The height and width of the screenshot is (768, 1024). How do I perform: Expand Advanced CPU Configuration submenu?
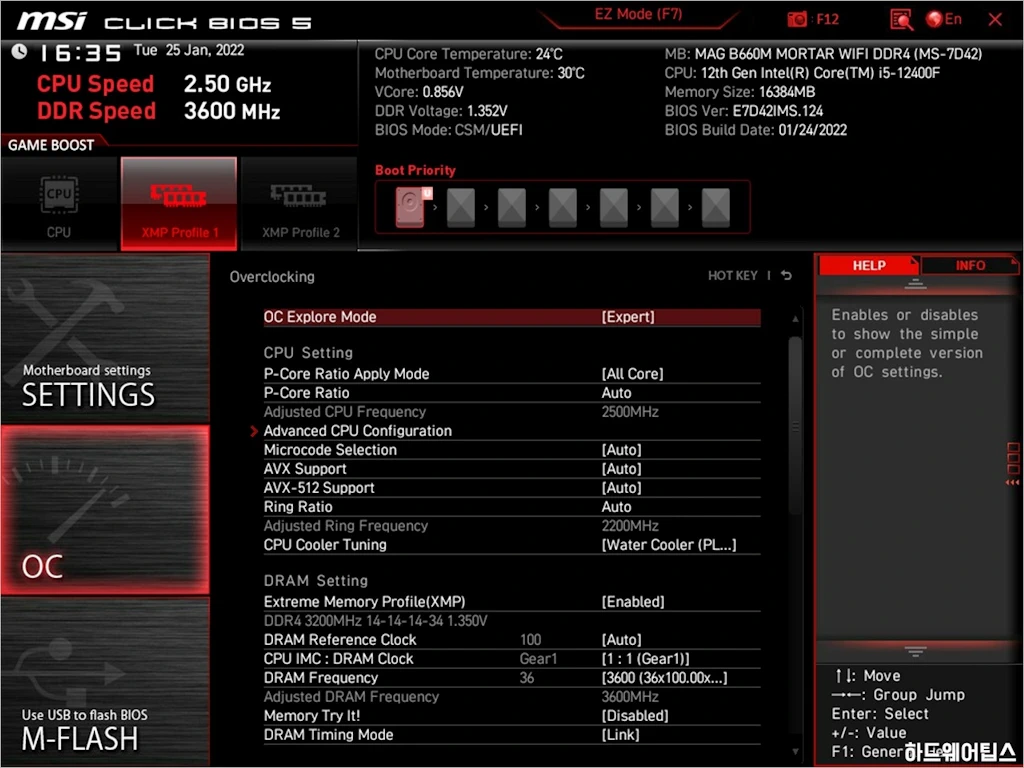pos(357,431)
